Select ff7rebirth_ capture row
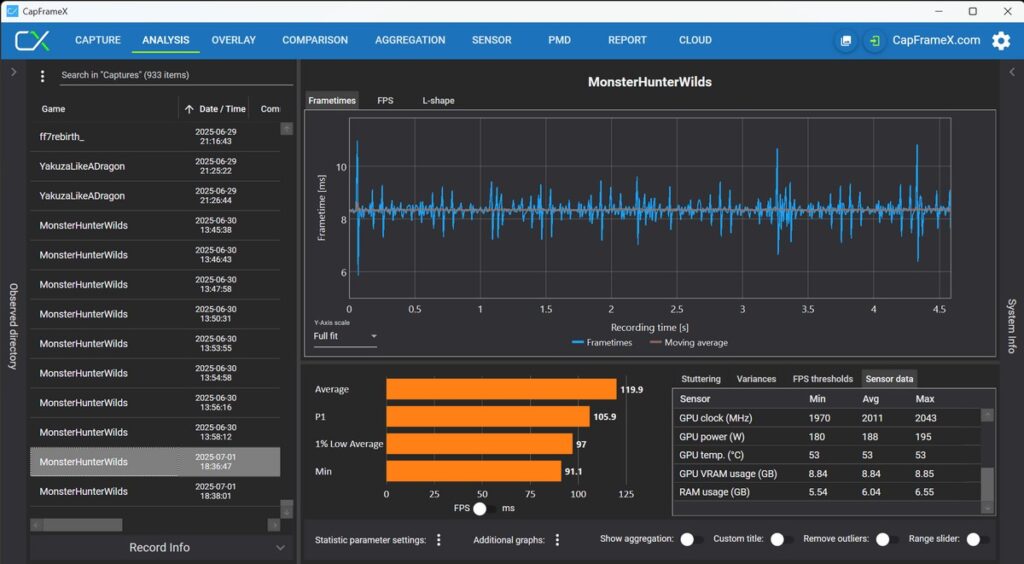Screen dimensions: 1024x564 [155, 136]
